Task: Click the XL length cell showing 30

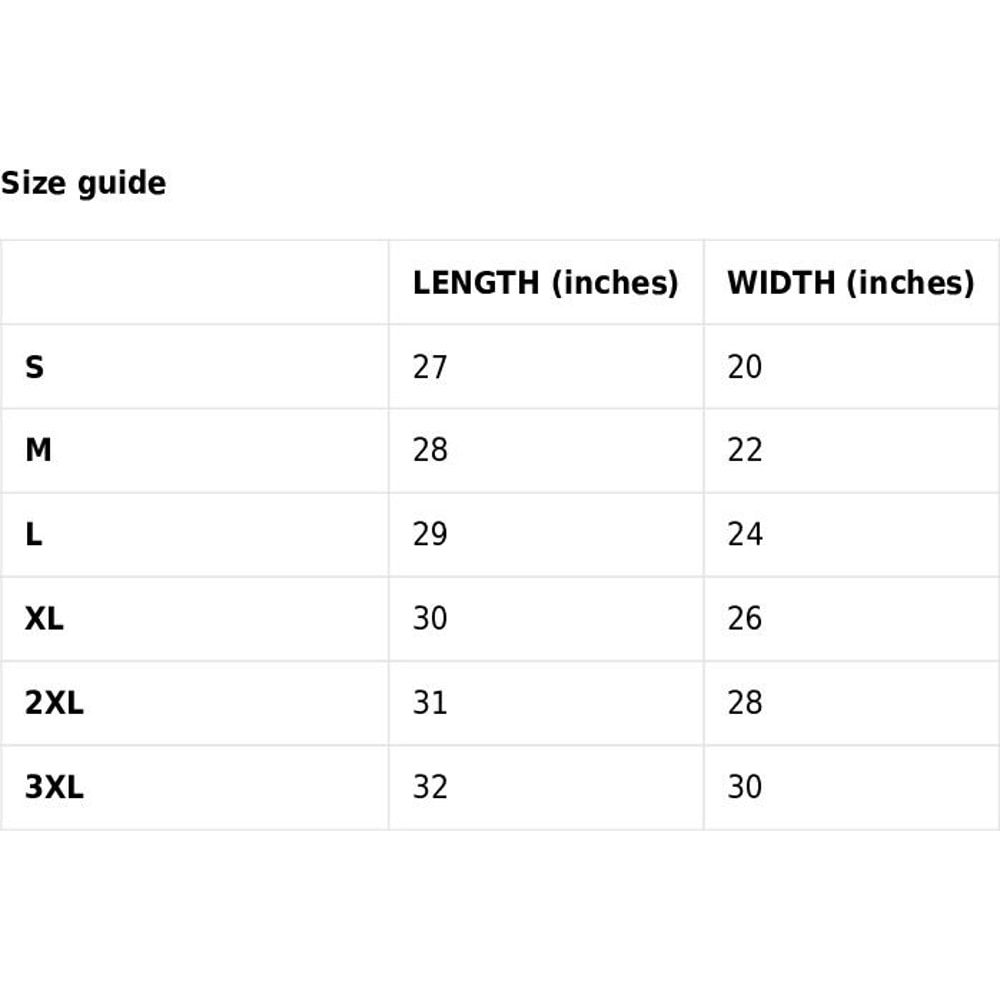Action: click(x=430, y=619)
